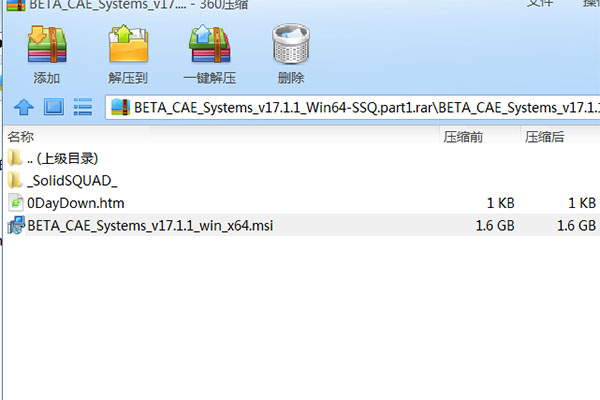The width and height of the screenshot is (600, 400).
Task: Click the msi installer file icon
Action: pos(16,225)
